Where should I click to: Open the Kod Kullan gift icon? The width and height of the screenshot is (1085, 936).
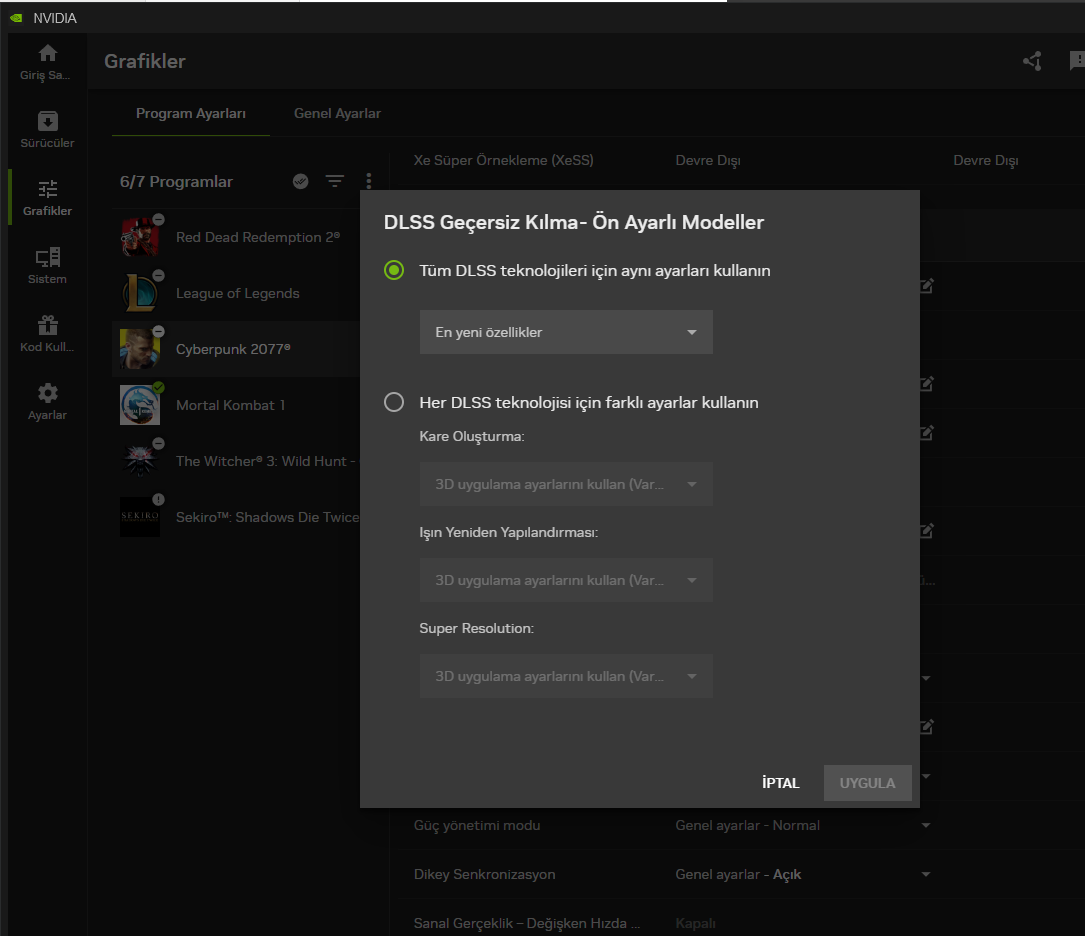pyautogui.click(x=47, y=324)
